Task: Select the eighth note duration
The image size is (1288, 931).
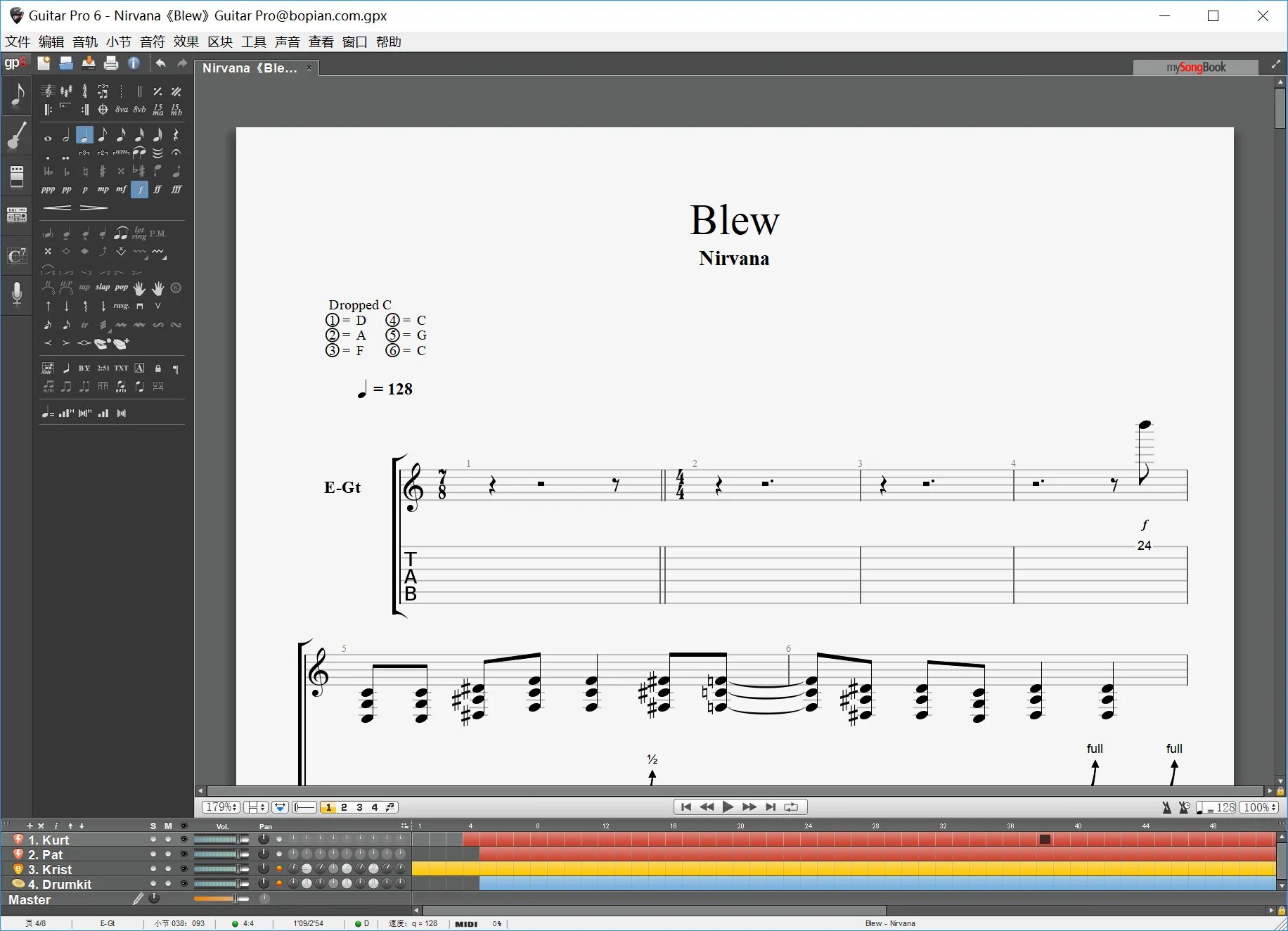Action: click(x=103, y=135)
